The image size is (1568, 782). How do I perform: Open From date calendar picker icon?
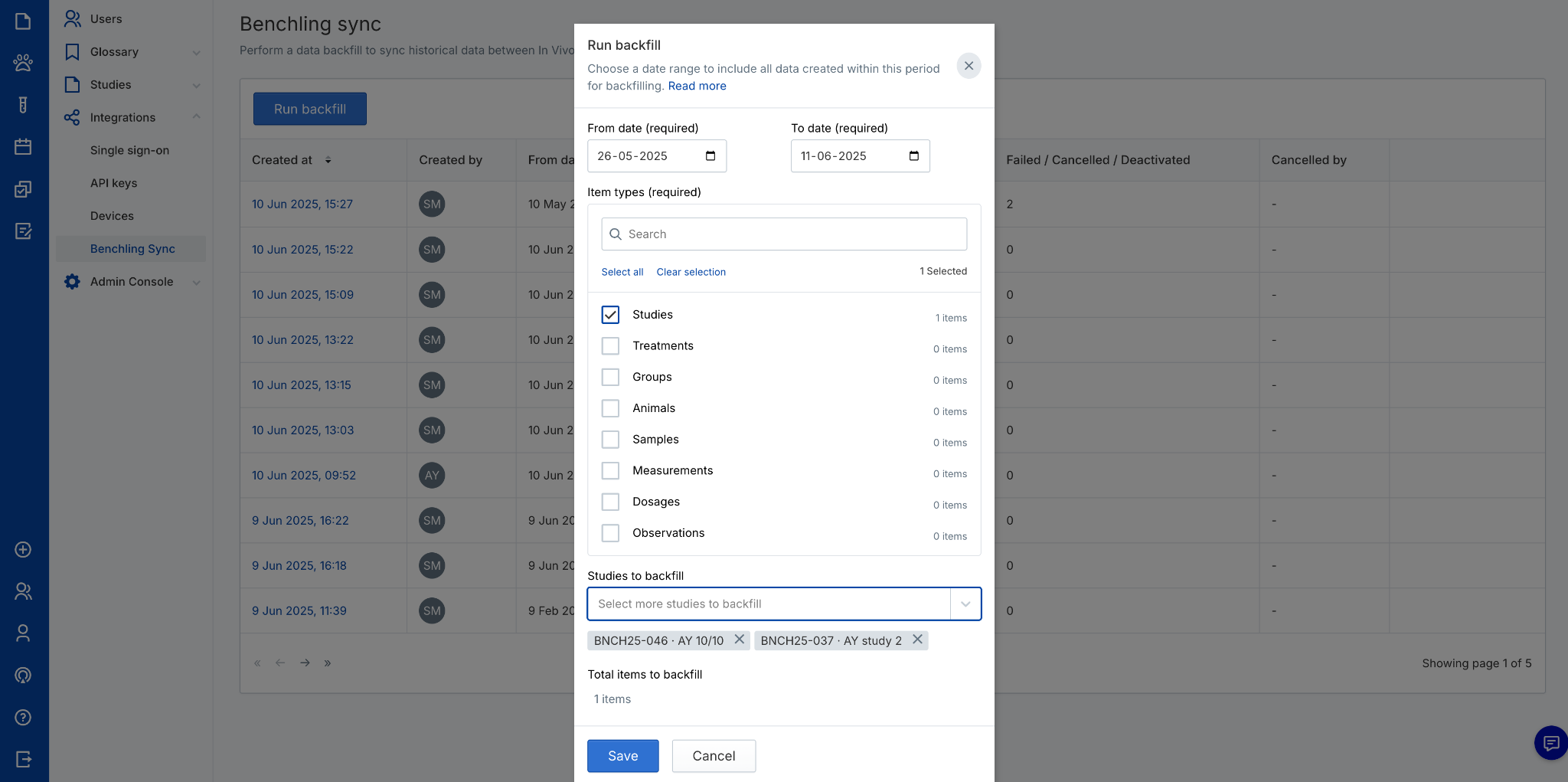(x=710, y=156)
